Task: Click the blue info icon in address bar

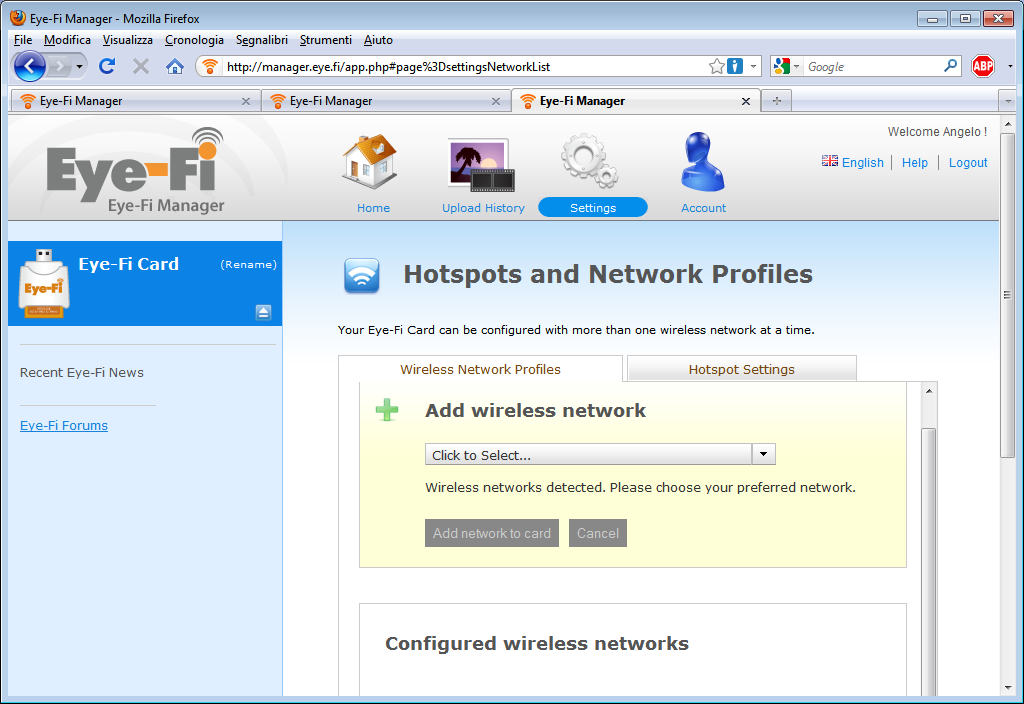Action: point(735,66)
